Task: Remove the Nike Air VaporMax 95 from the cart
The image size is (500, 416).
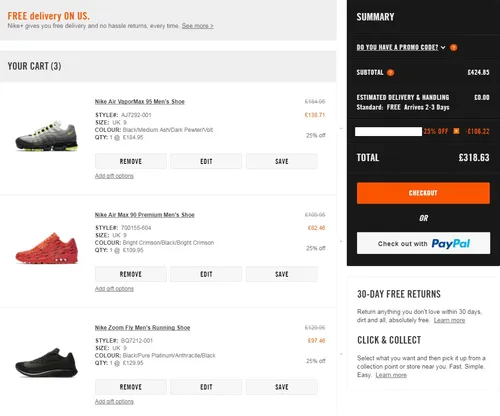Action: pyautogui.click(x=131, y=161)
